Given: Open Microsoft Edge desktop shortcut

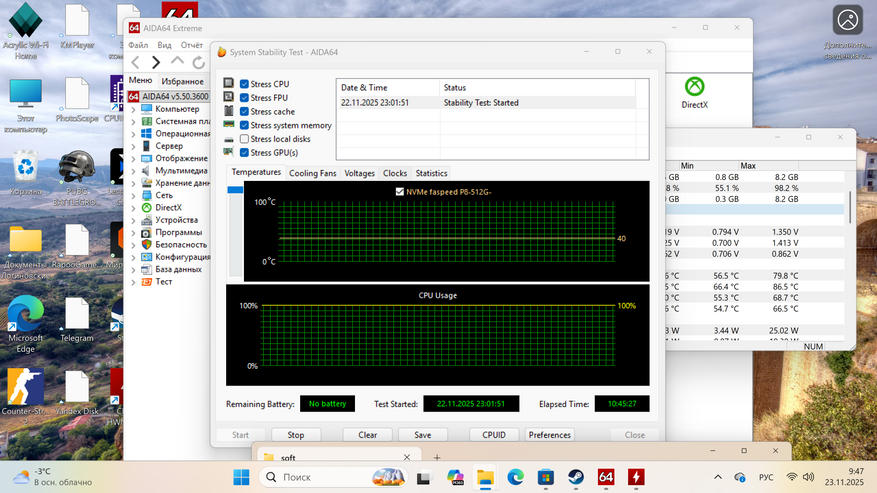Looking at the screenshot, I should [x=25, y=324].
